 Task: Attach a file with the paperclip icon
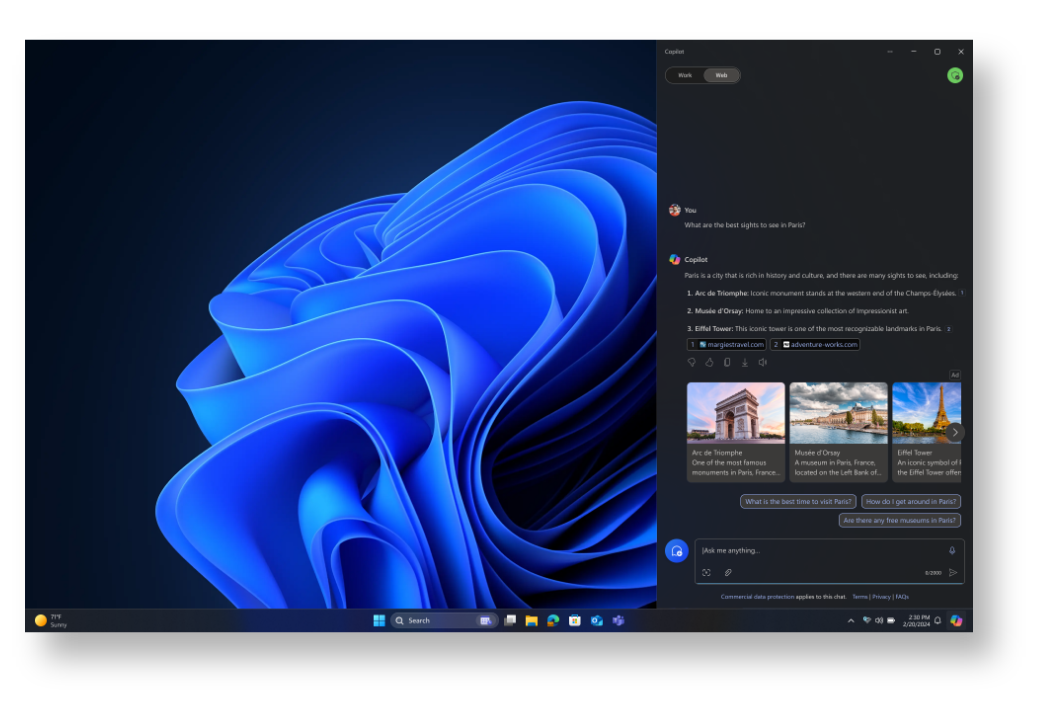point(727,572)
